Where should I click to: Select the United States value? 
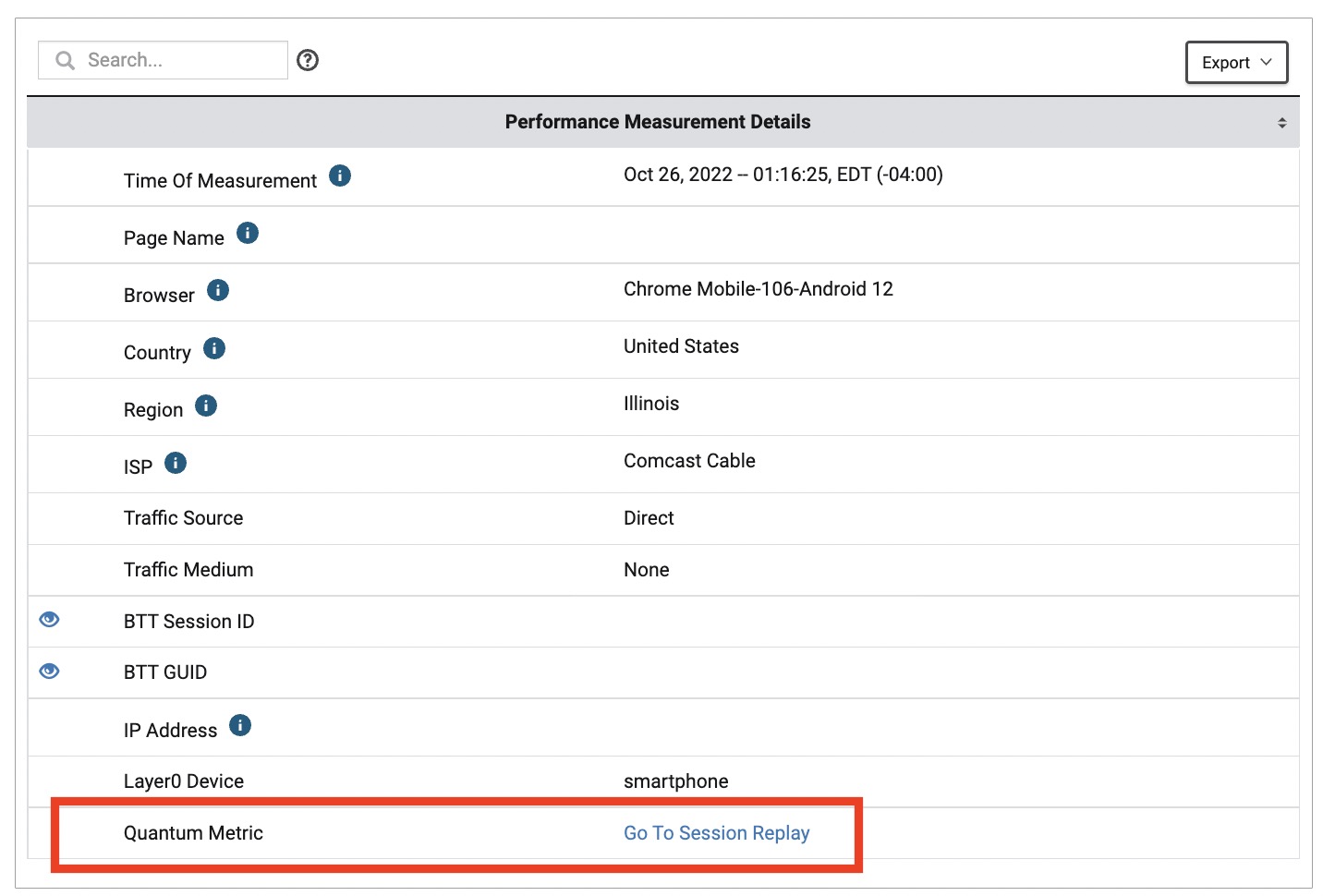(x=681, y=346)
